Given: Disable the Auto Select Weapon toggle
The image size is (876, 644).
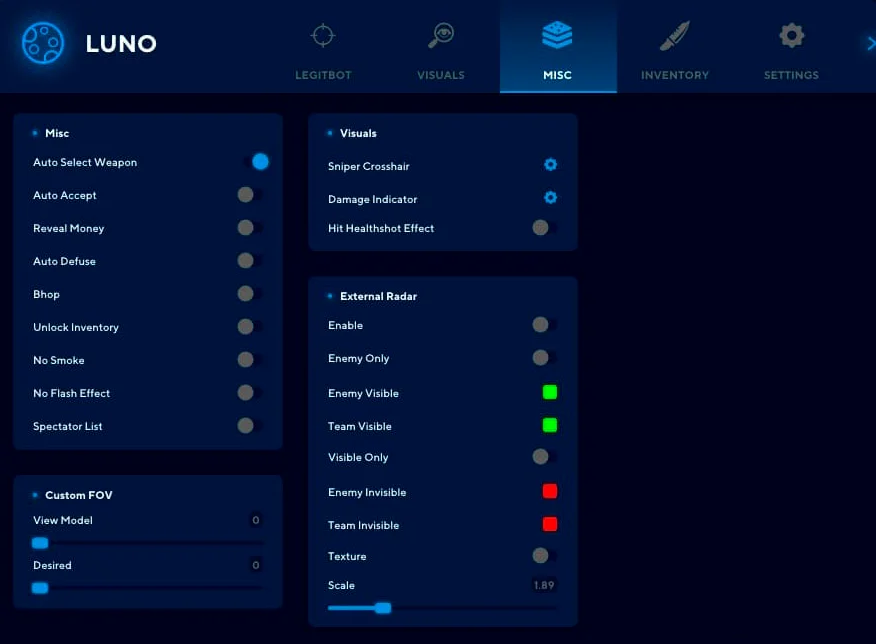Looking at the screenshot, I should pyautogui.click(x=254, y=162).
